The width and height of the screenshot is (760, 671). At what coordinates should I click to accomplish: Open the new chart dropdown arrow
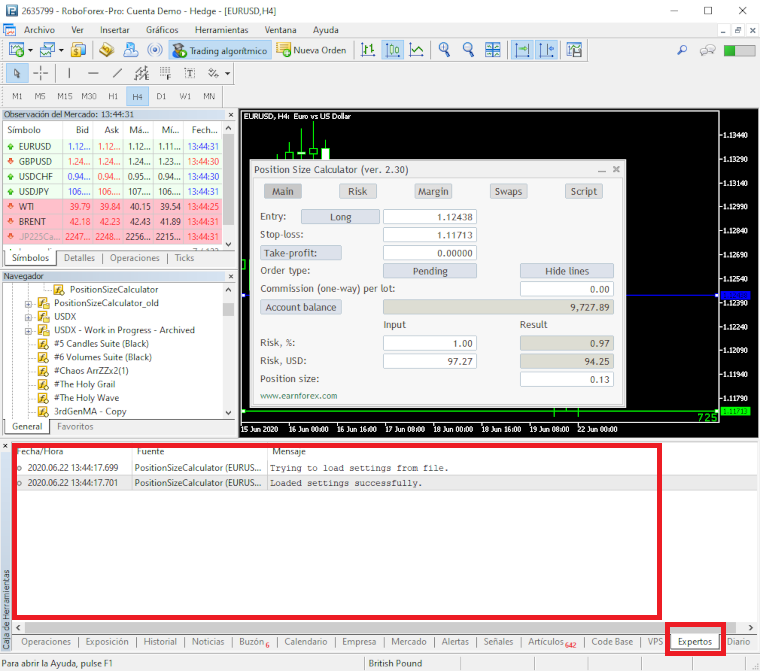[x=30, y=50]
